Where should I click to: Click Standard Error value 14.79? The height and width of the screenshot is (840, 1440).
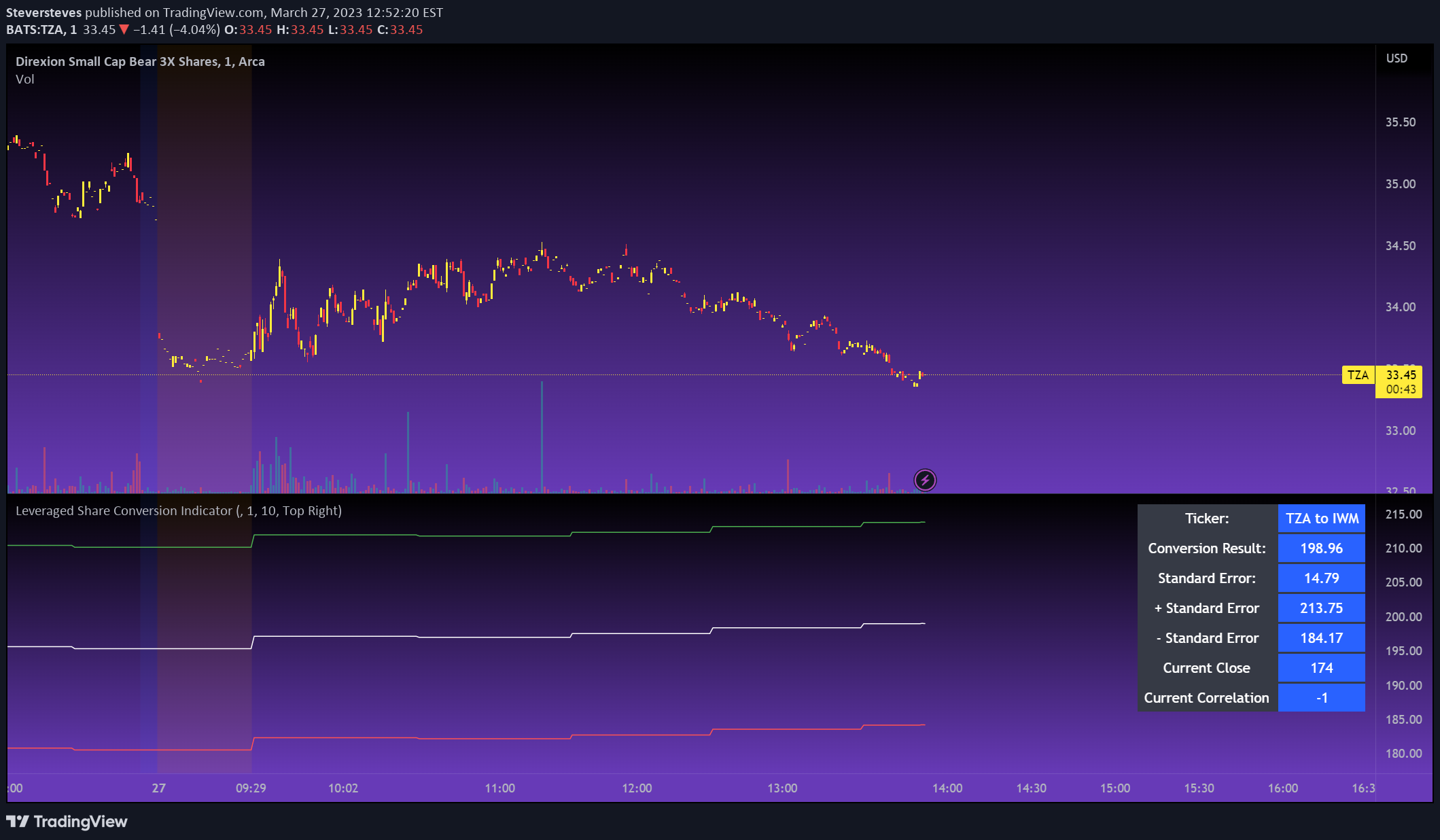point(1322,578)
